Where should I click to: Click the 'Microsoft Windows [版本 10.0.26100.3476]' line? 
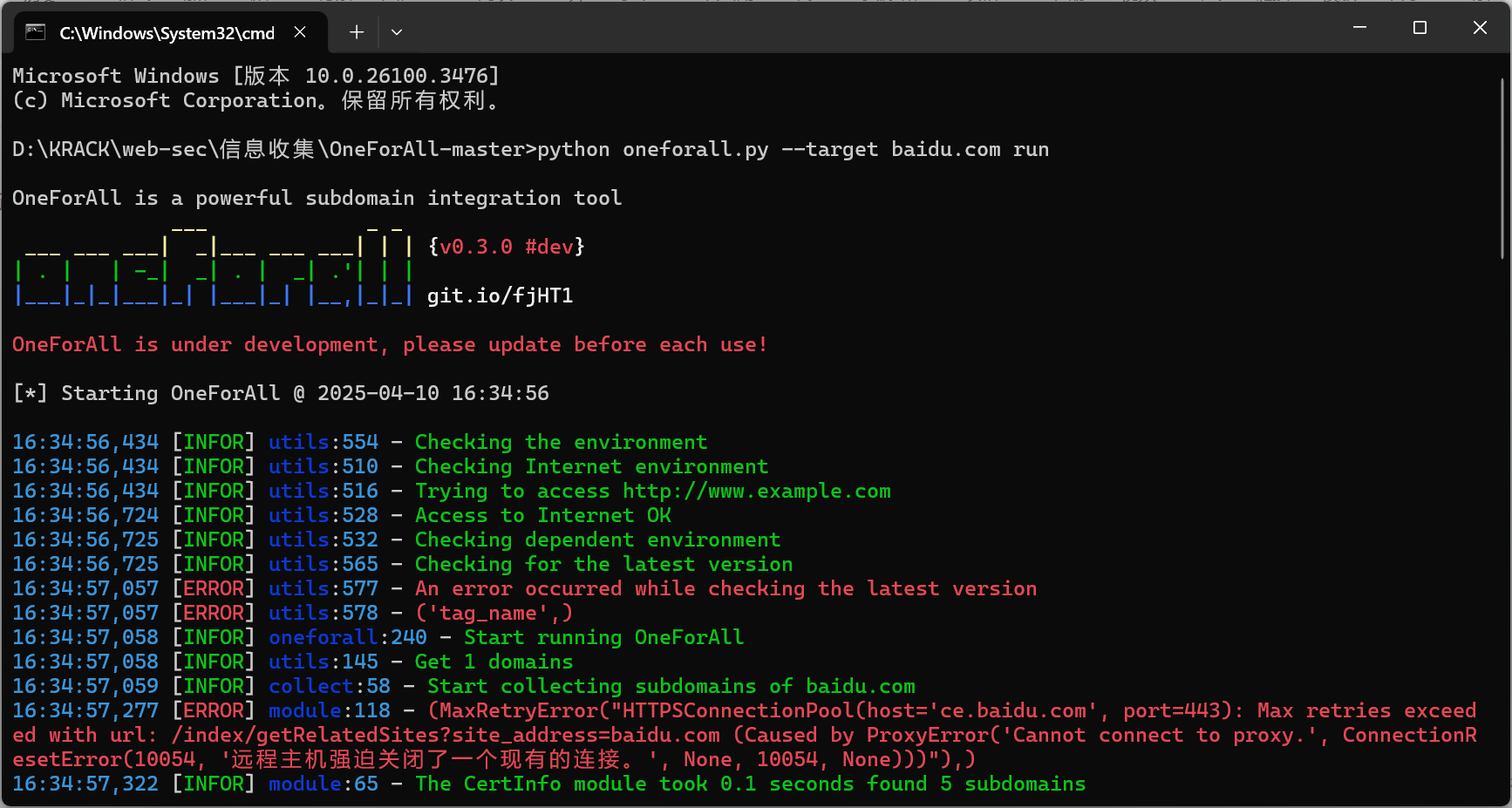pos(255,76)
